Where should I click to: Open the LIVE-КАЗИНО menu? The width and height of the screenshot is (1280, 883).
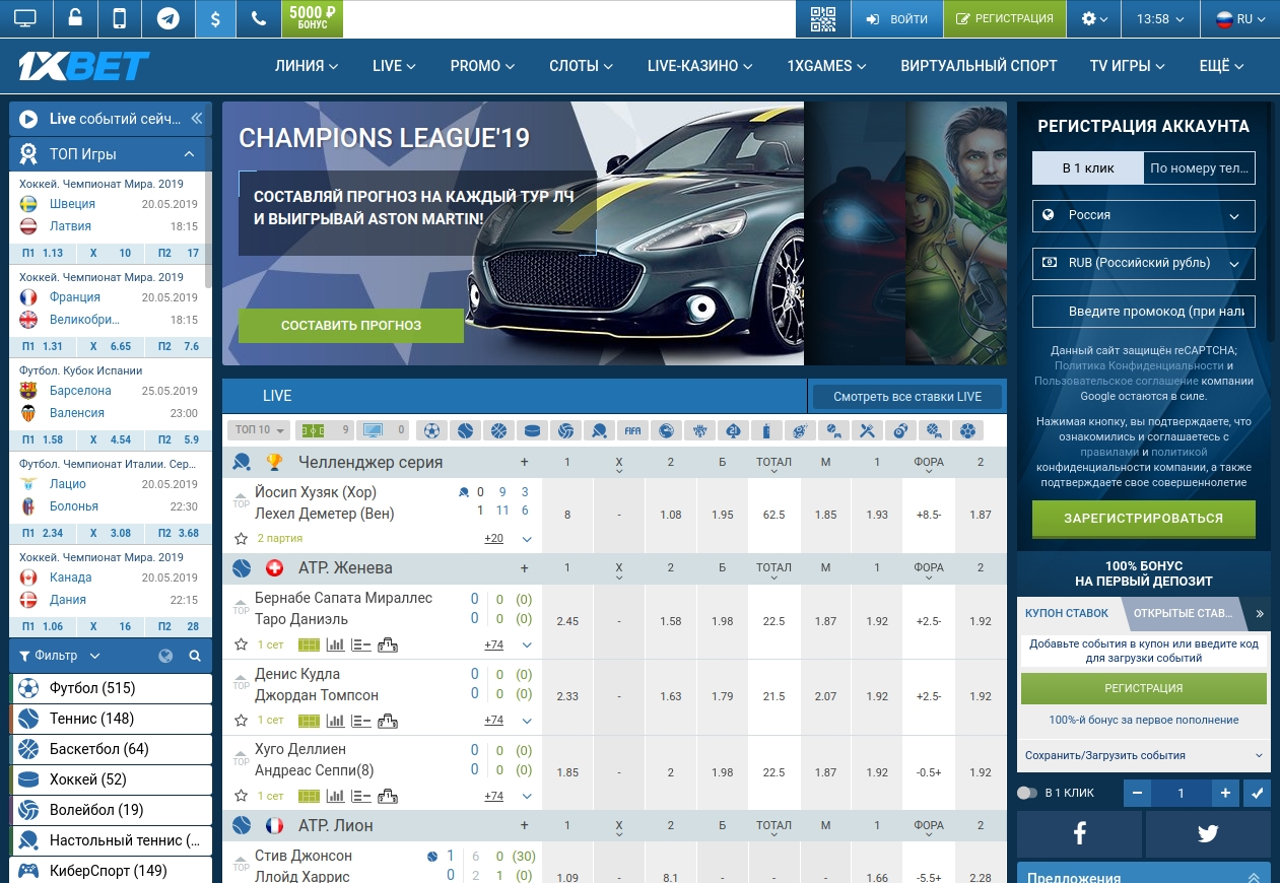tap(700, 66)
